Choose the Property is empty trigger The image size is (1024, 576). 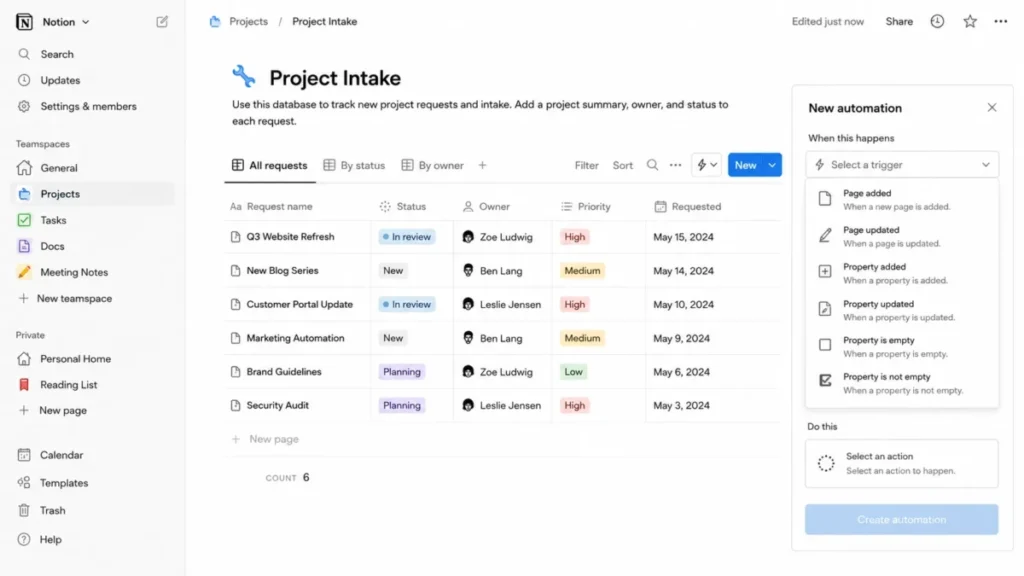point(901,347)
